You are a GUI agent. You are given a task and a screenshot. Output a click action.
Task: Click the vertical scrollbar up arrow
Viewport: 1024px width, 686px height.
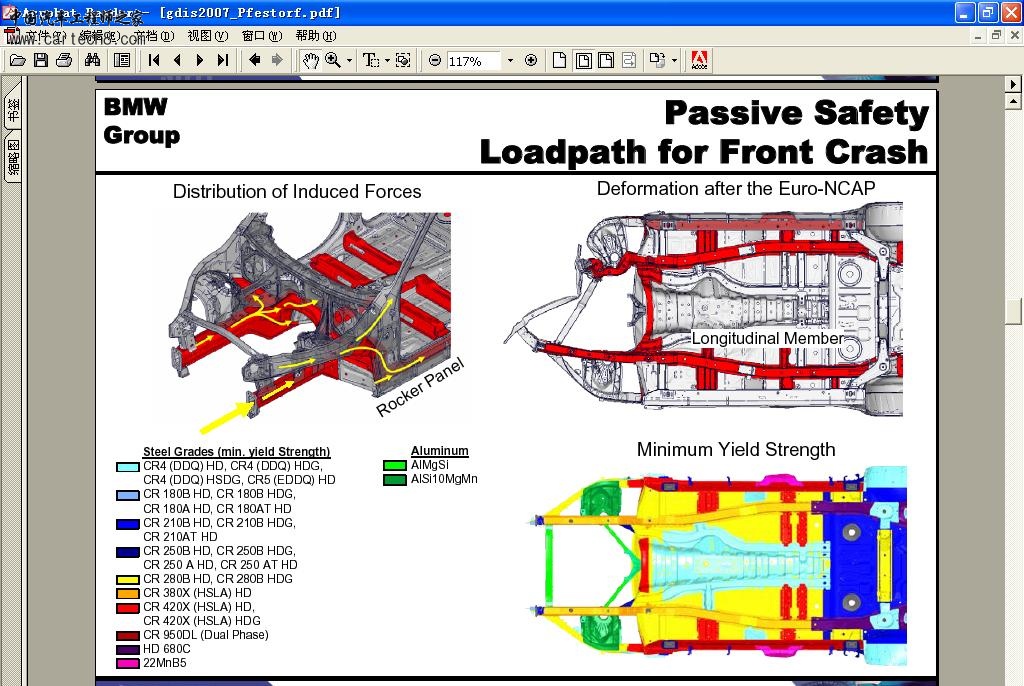coord(1013,101)
